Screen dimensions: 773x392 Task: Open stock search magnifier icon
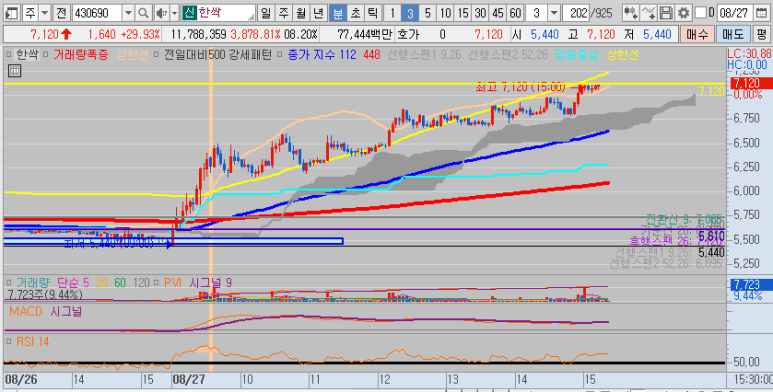click(143, 13)
